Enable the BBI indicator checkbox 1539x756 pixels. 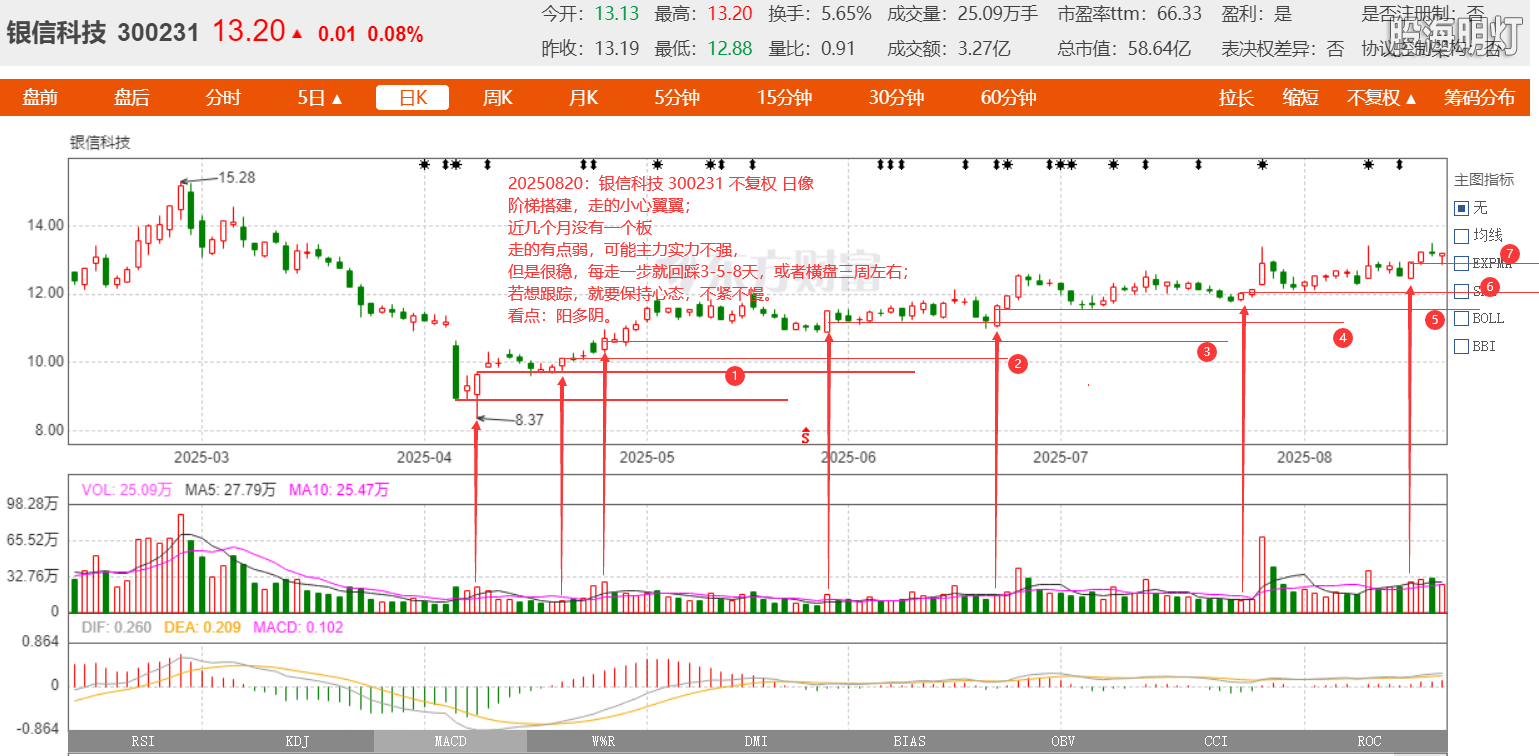(x=1461, y=346)
